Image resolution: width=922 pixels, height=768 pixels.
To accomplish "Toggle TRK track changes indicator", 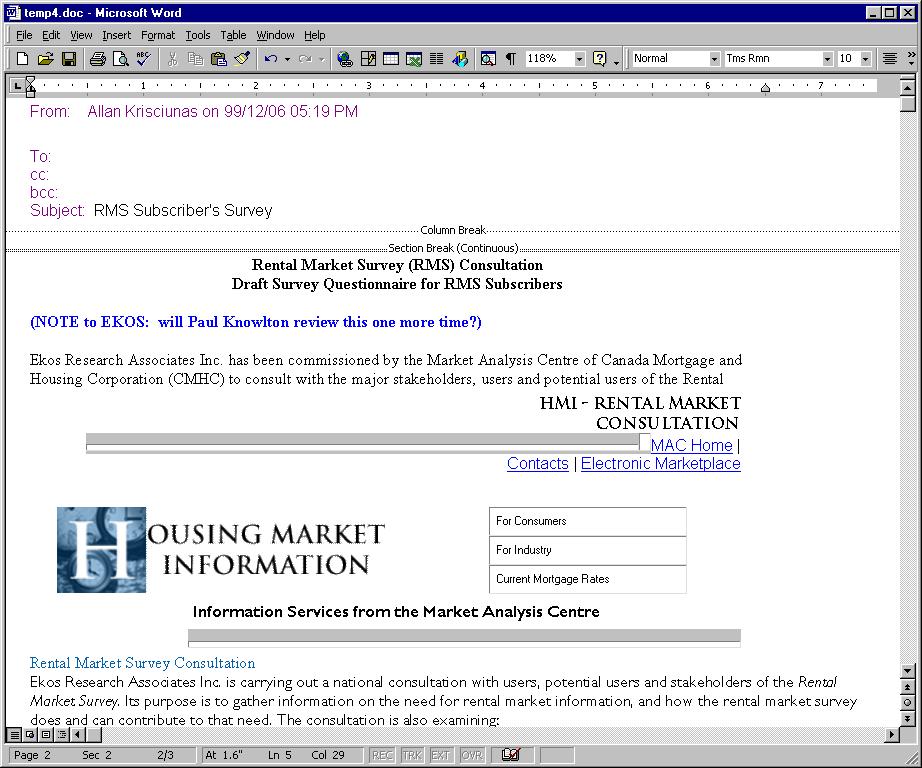I will pyautogui.click(x=412, y=755).
